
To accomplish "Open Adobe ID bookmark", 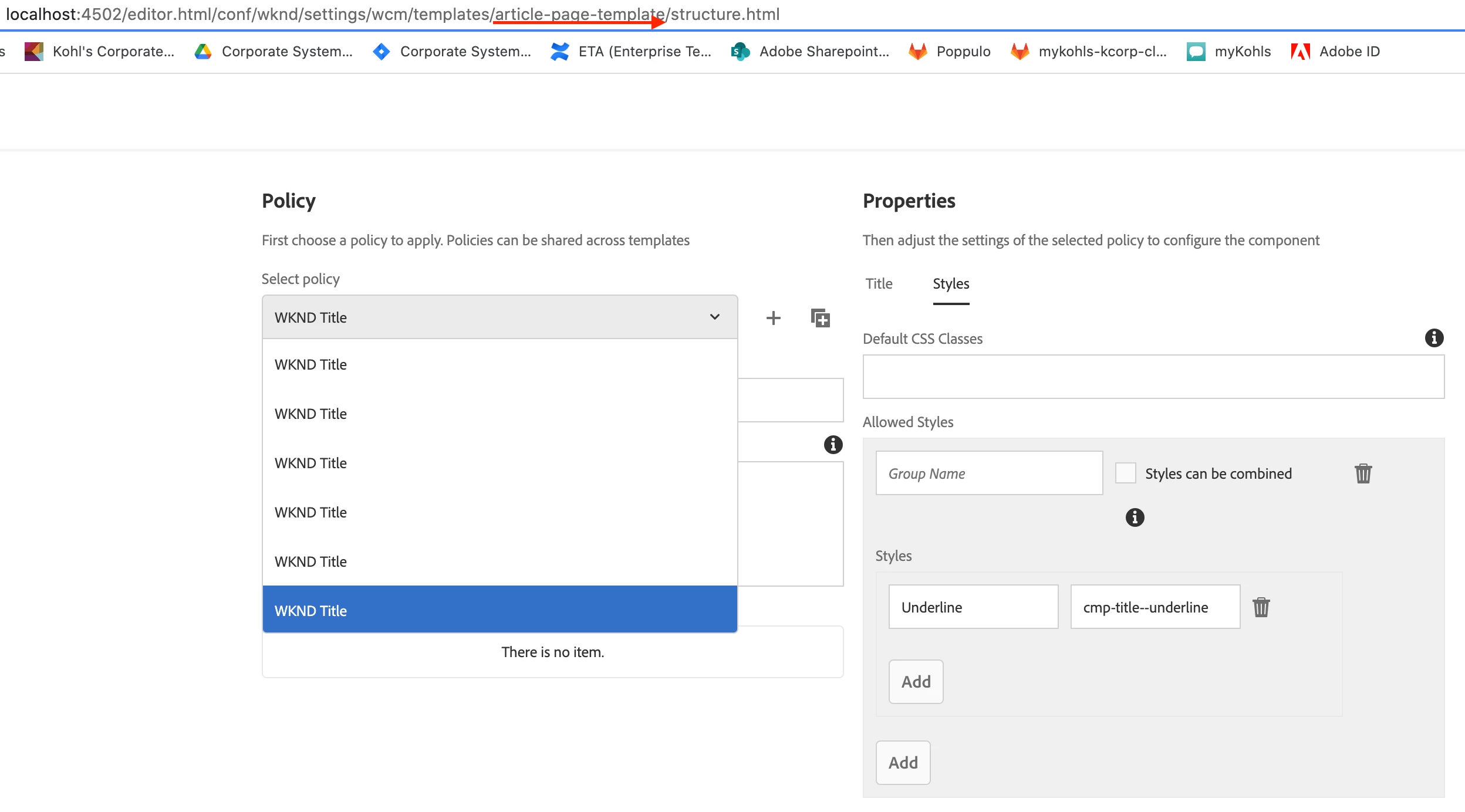I will [x=1335, y=52].
